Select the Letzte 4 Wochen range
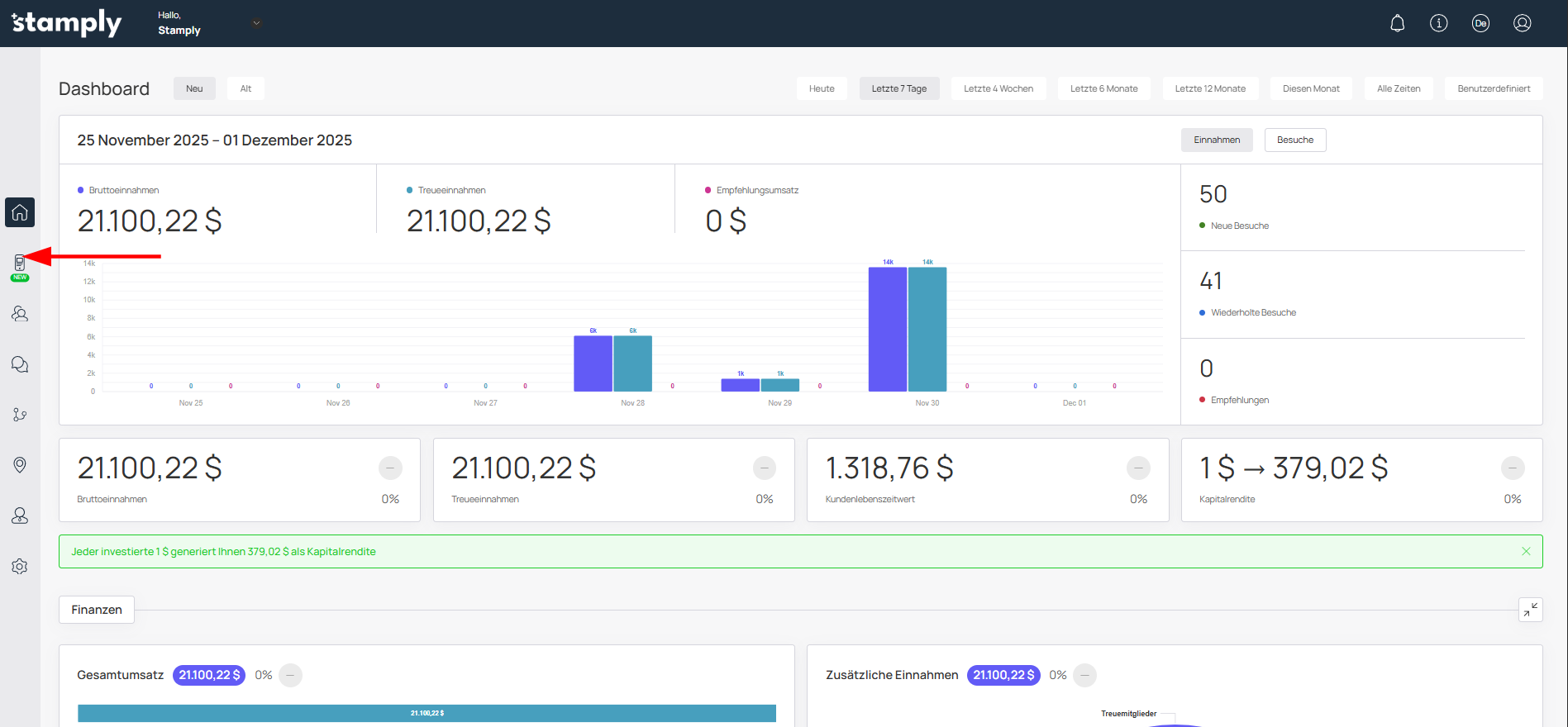1568x727 pixels. coord(998,88)
